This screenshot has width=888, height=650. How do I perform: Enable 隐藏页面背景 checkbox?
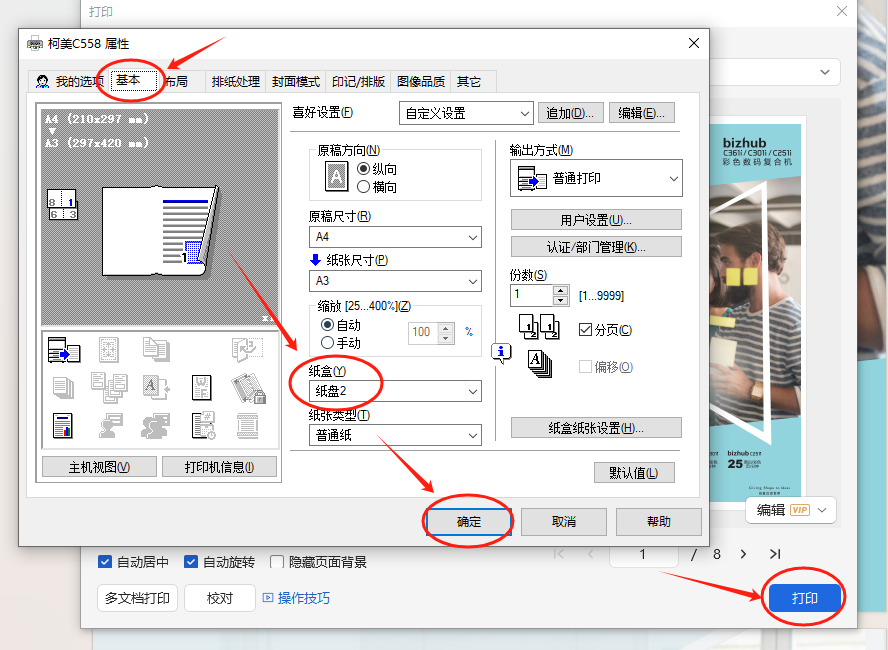click(x=278, y=562)
